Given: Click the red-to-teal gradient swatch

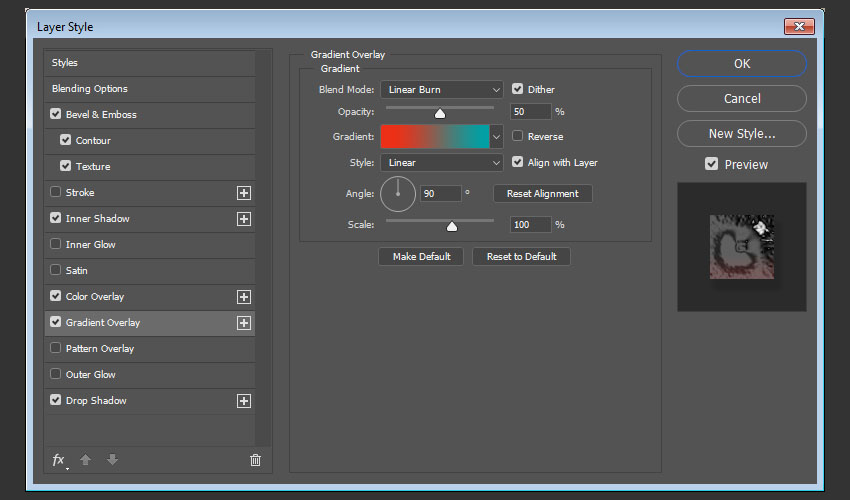Looking at the screenshot, I should pyautogui.click(x=434, y=137).
